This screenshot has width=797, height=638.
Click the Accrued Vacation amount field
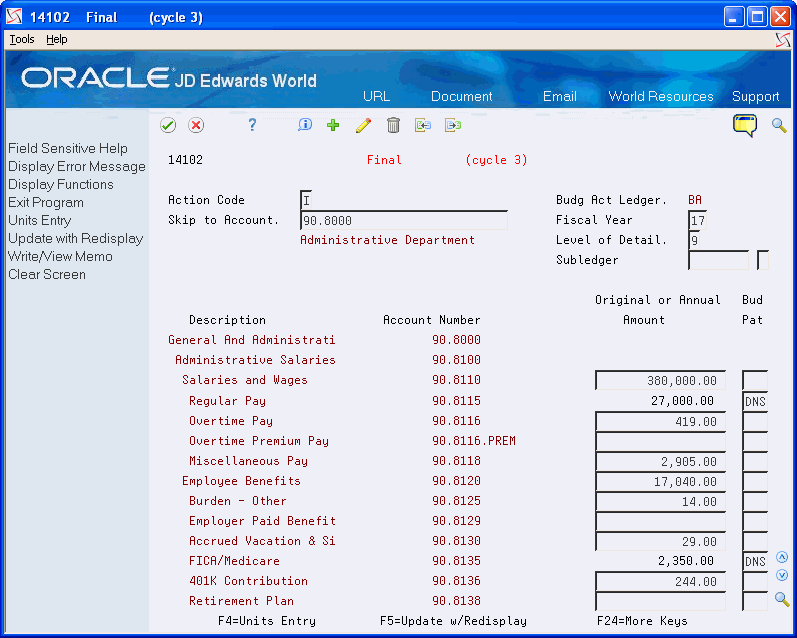point(660,541)
